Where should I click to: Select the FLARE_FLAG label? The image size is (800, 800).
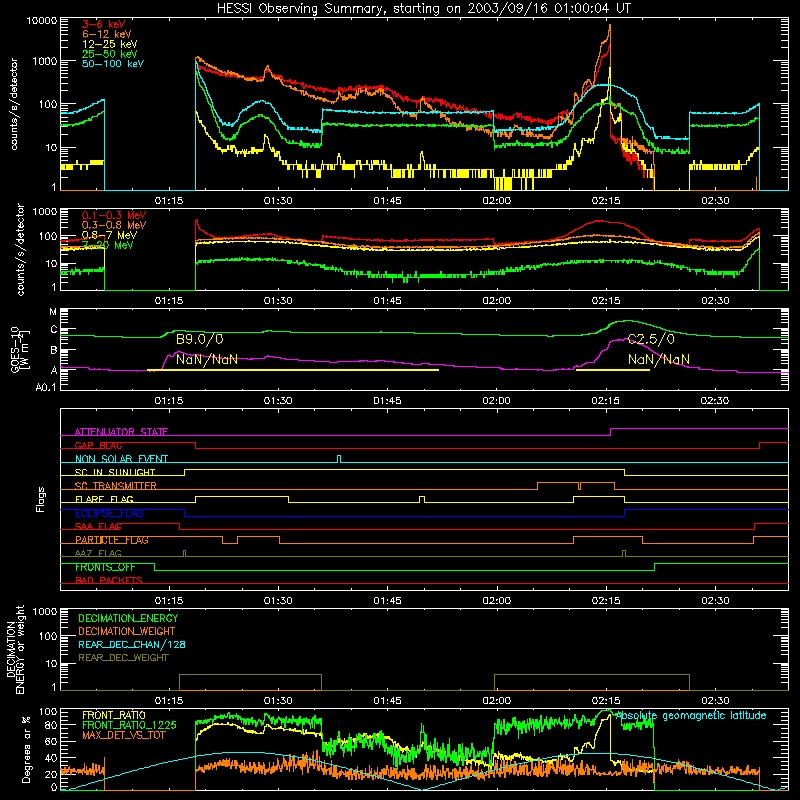(104, 499)
